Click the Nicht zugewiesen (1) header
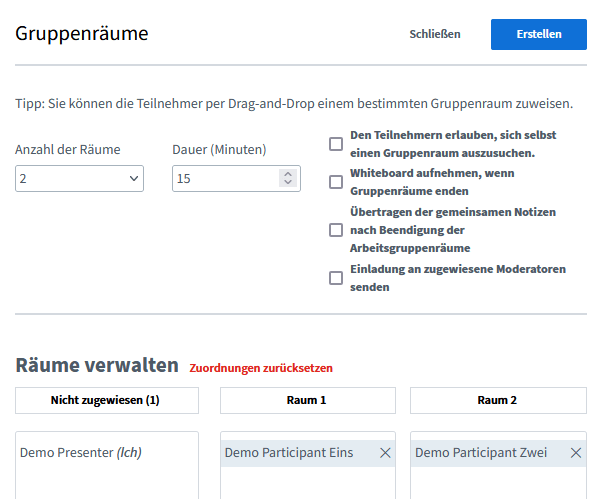Screen dimensions: 607x499 (106, 401)
